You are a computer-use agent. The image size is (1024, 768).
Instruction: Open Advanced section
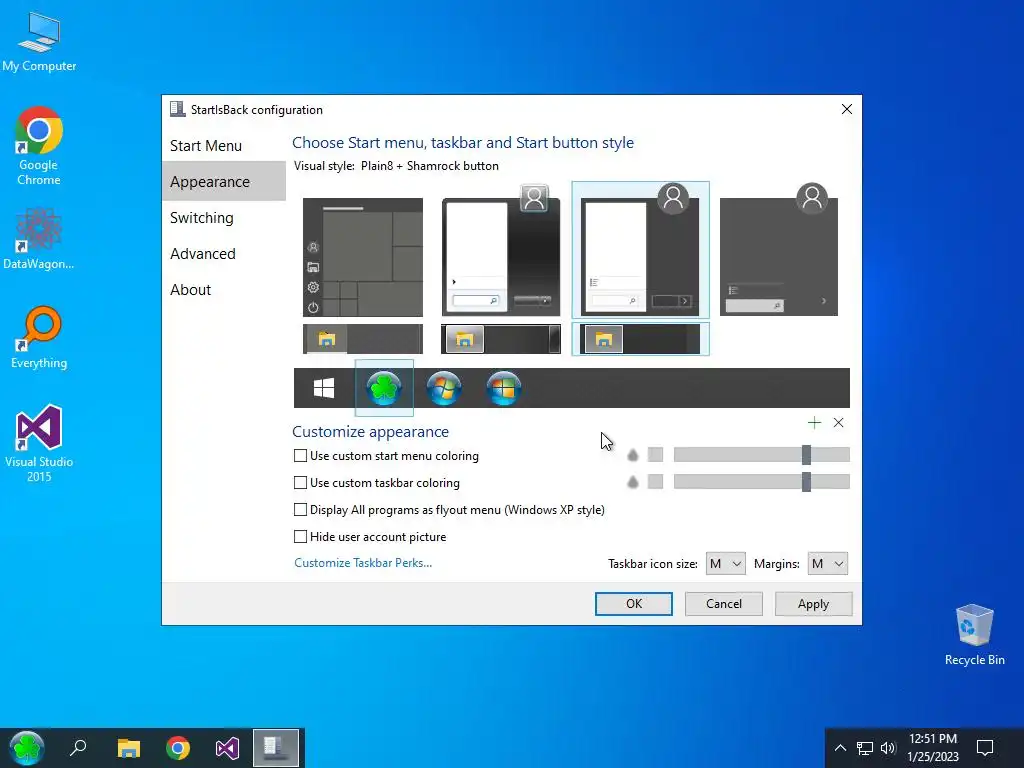point(223,253)
